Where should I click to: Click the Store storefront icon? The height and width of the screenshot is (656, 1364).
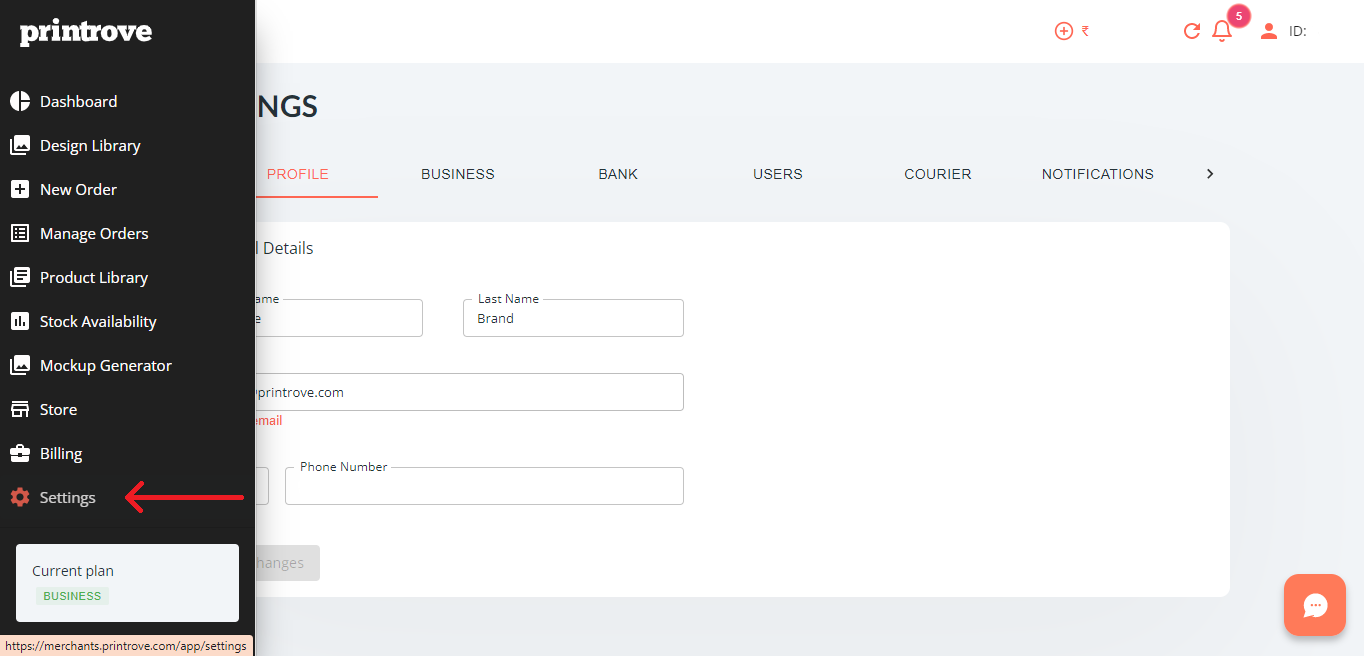(x=20, y=409)
